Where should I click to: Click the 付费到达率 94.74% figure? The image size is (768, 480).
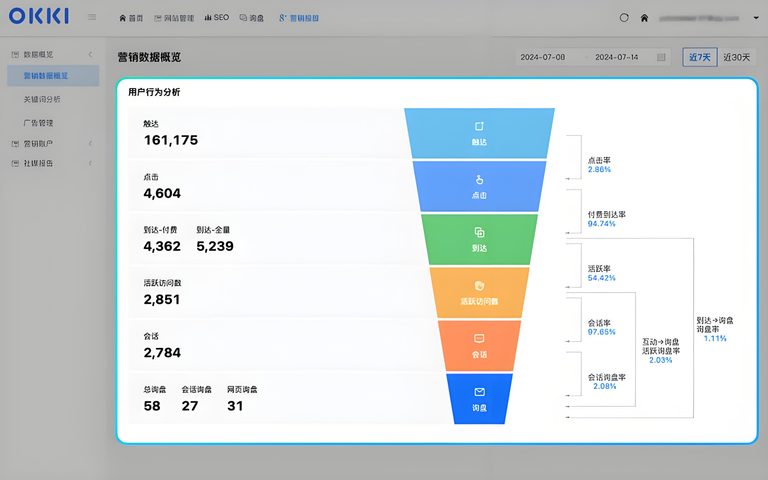(x=601, y=224)
